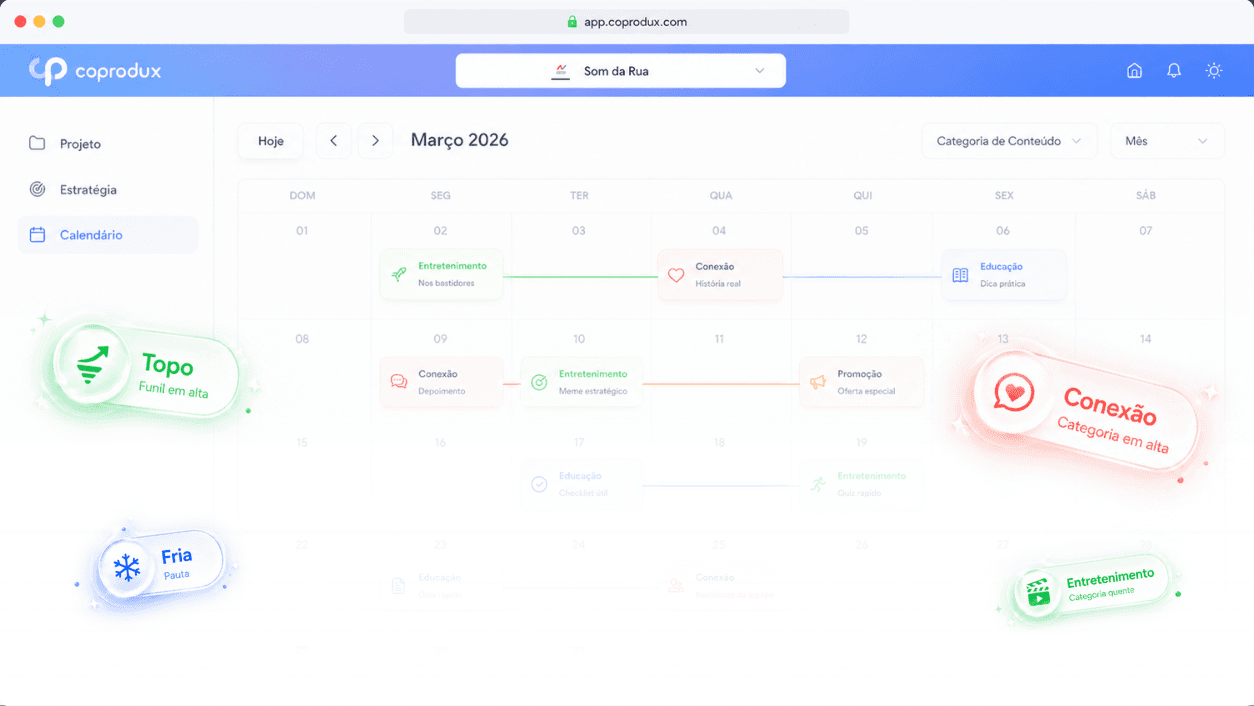
Task: Click the Topo Funil em alta badge
Action: pos(146,370)
